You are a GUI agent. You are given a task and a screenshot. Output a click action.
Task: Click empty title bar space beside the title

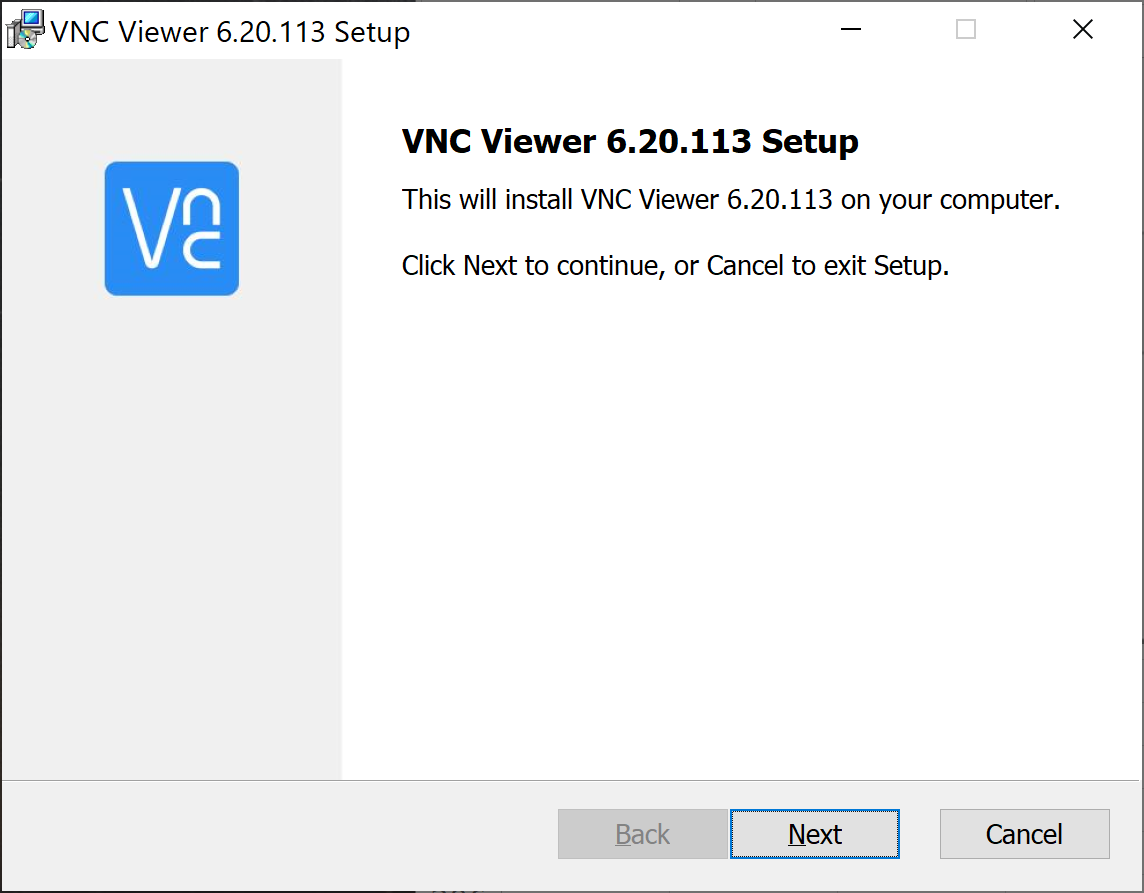coord(620,30)
